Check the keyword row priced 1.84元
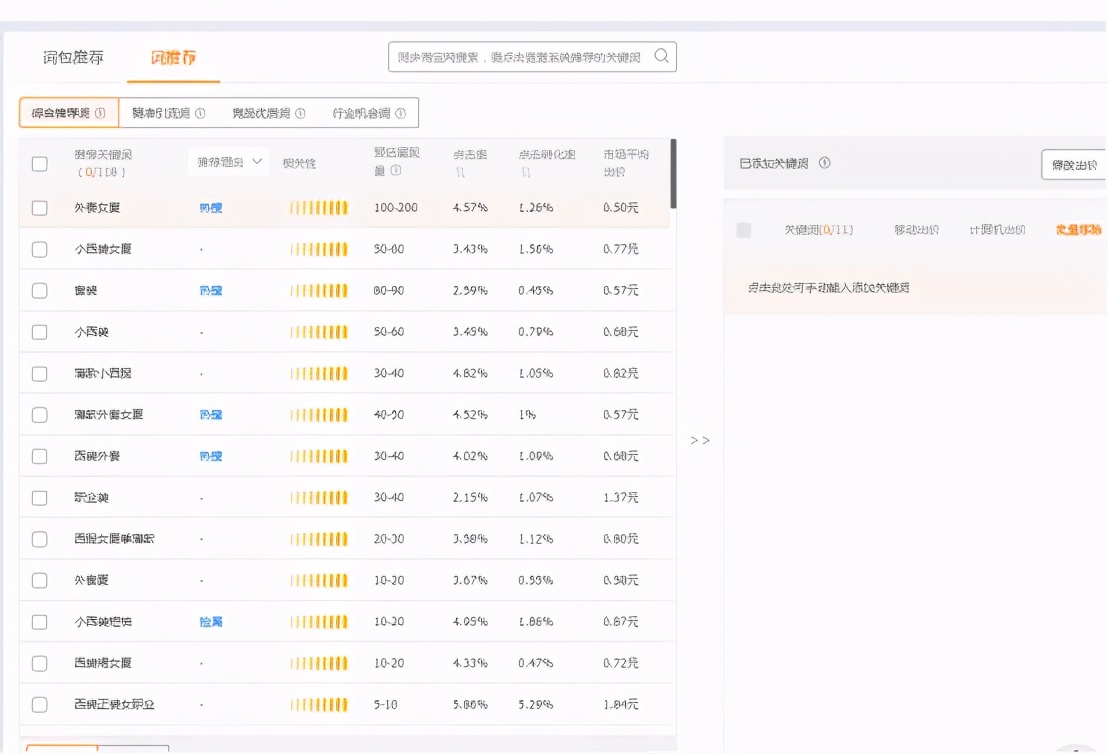The image size is (1108, 754). [39, 704]
